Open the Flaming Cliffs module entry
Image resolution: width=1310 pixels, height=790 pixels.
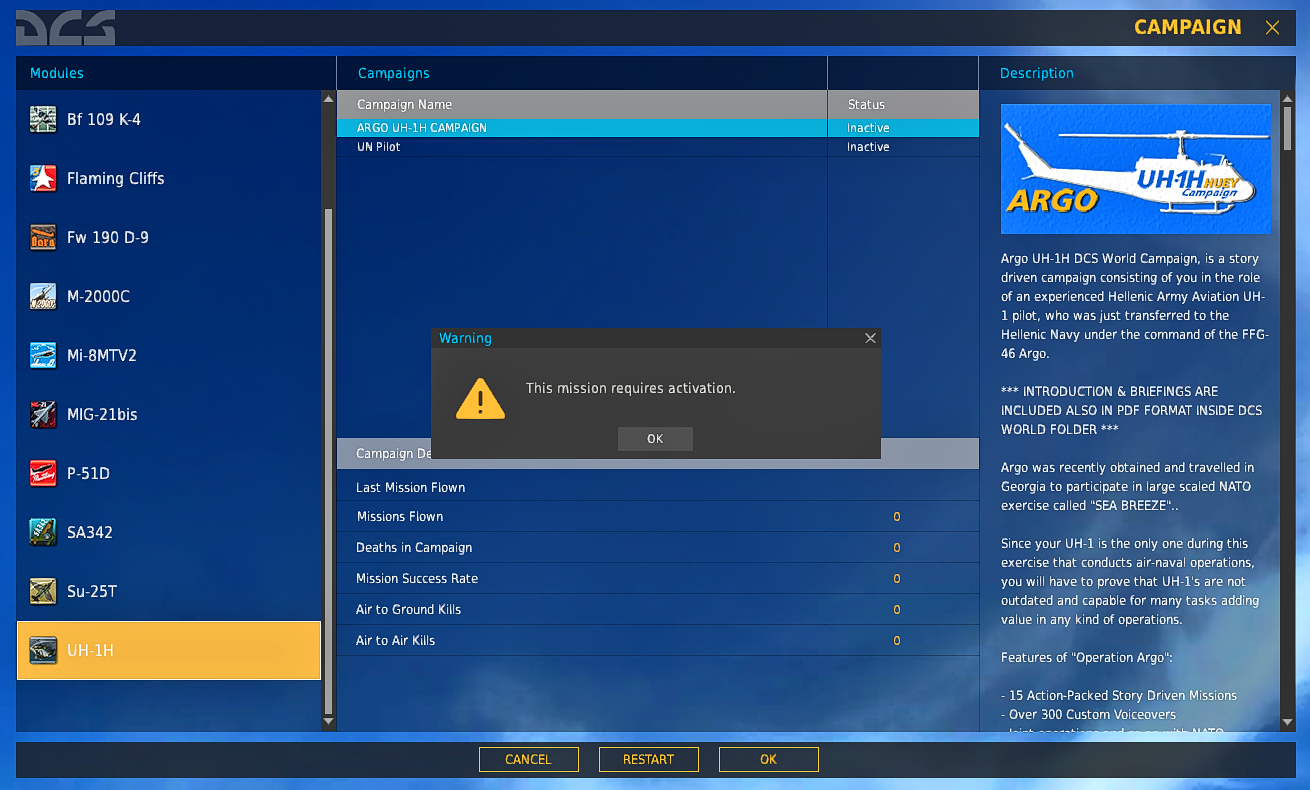[x=169, y=178]
